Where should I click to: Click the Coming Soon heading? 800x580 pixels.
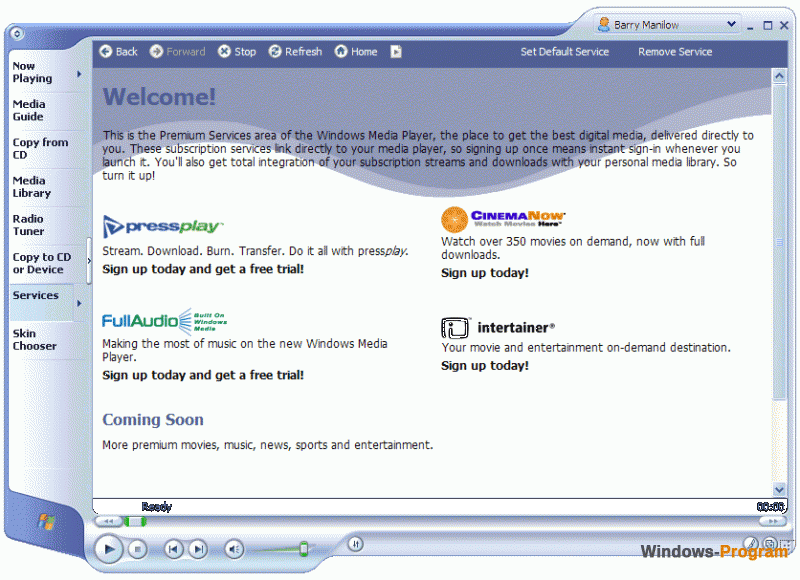pos(153,419)
